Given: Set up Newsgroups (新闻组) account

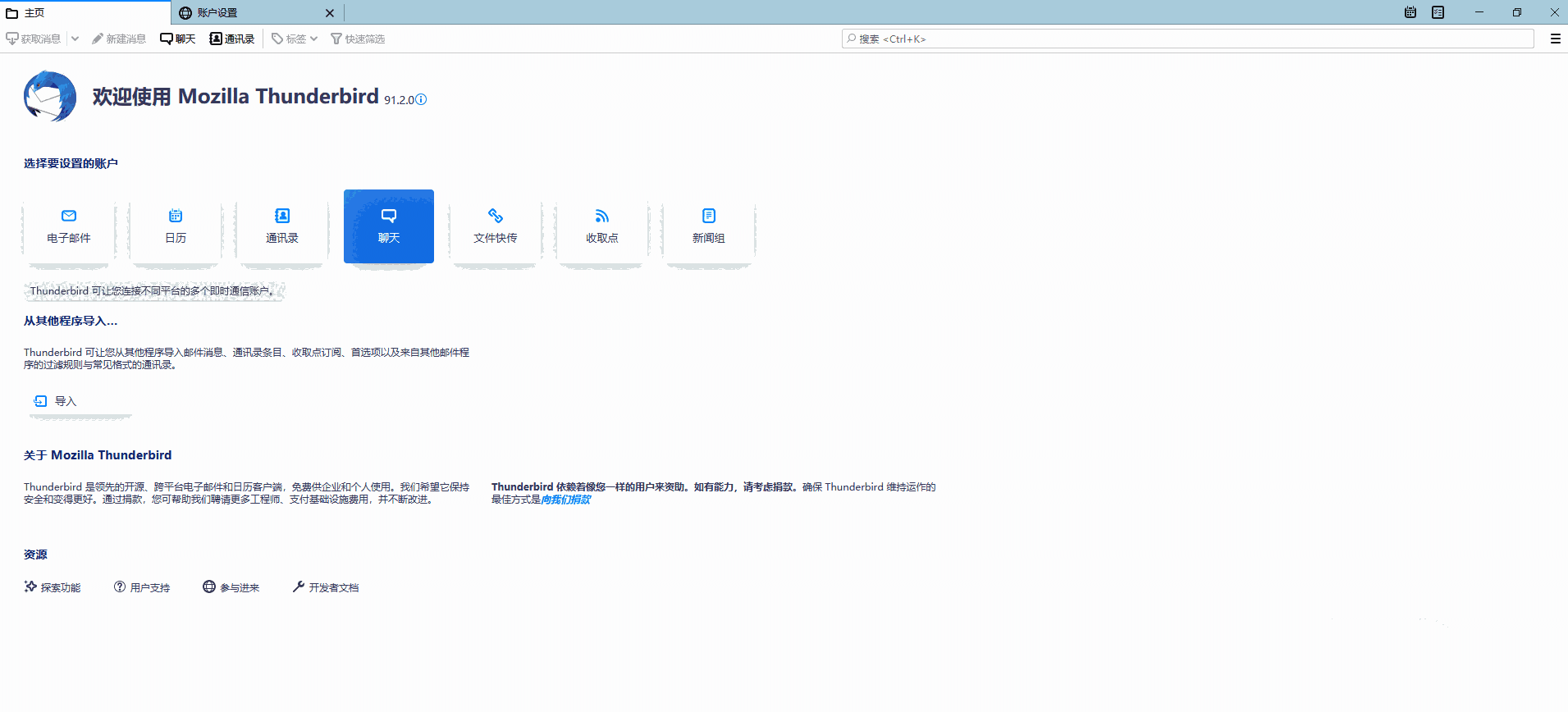Looking at the screenshot, I should pyautogui.click(x=709, y=226).
